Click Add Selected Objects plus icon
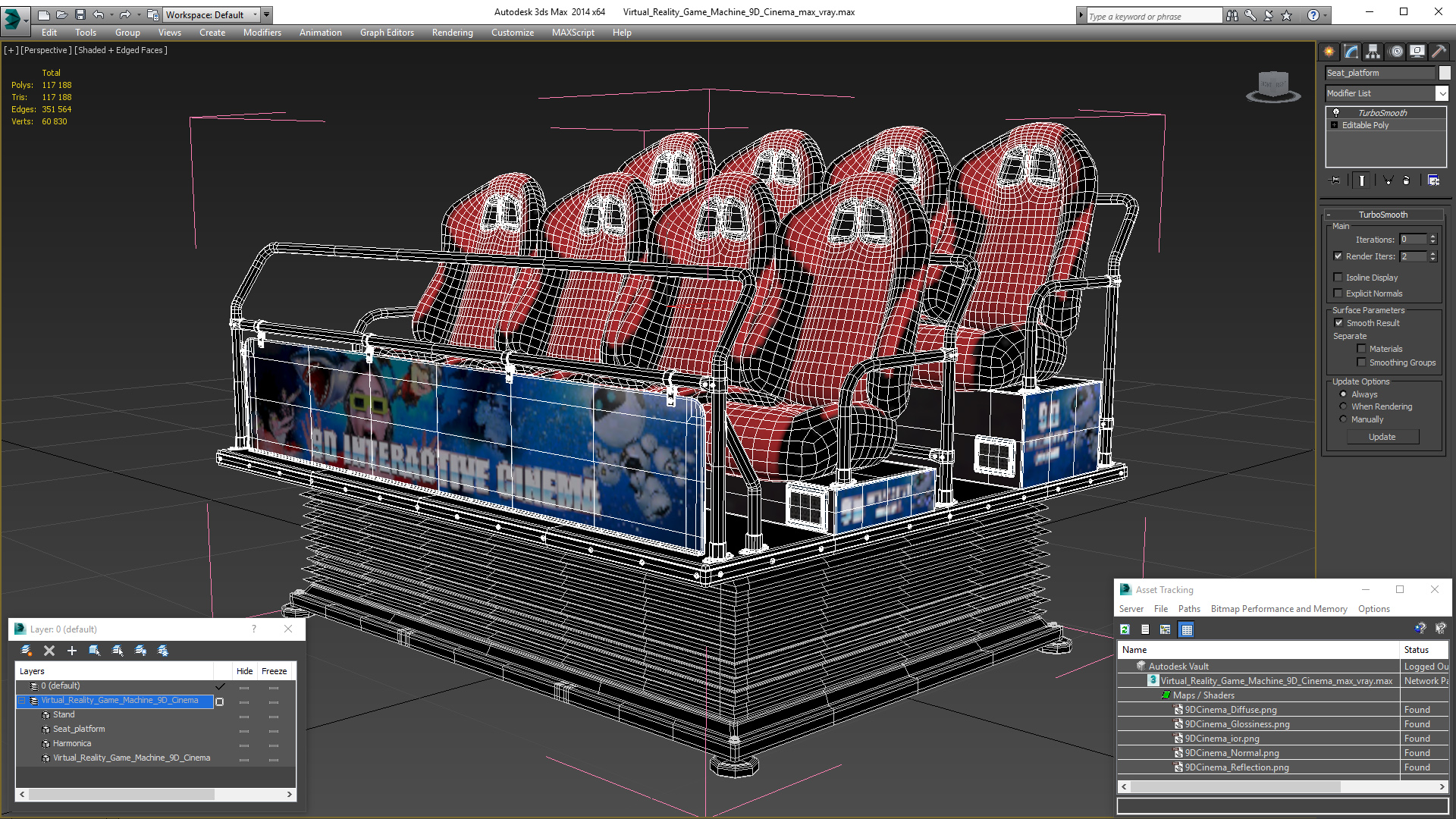The width and height of the screenshot is (1456, 819). (72, 651)
